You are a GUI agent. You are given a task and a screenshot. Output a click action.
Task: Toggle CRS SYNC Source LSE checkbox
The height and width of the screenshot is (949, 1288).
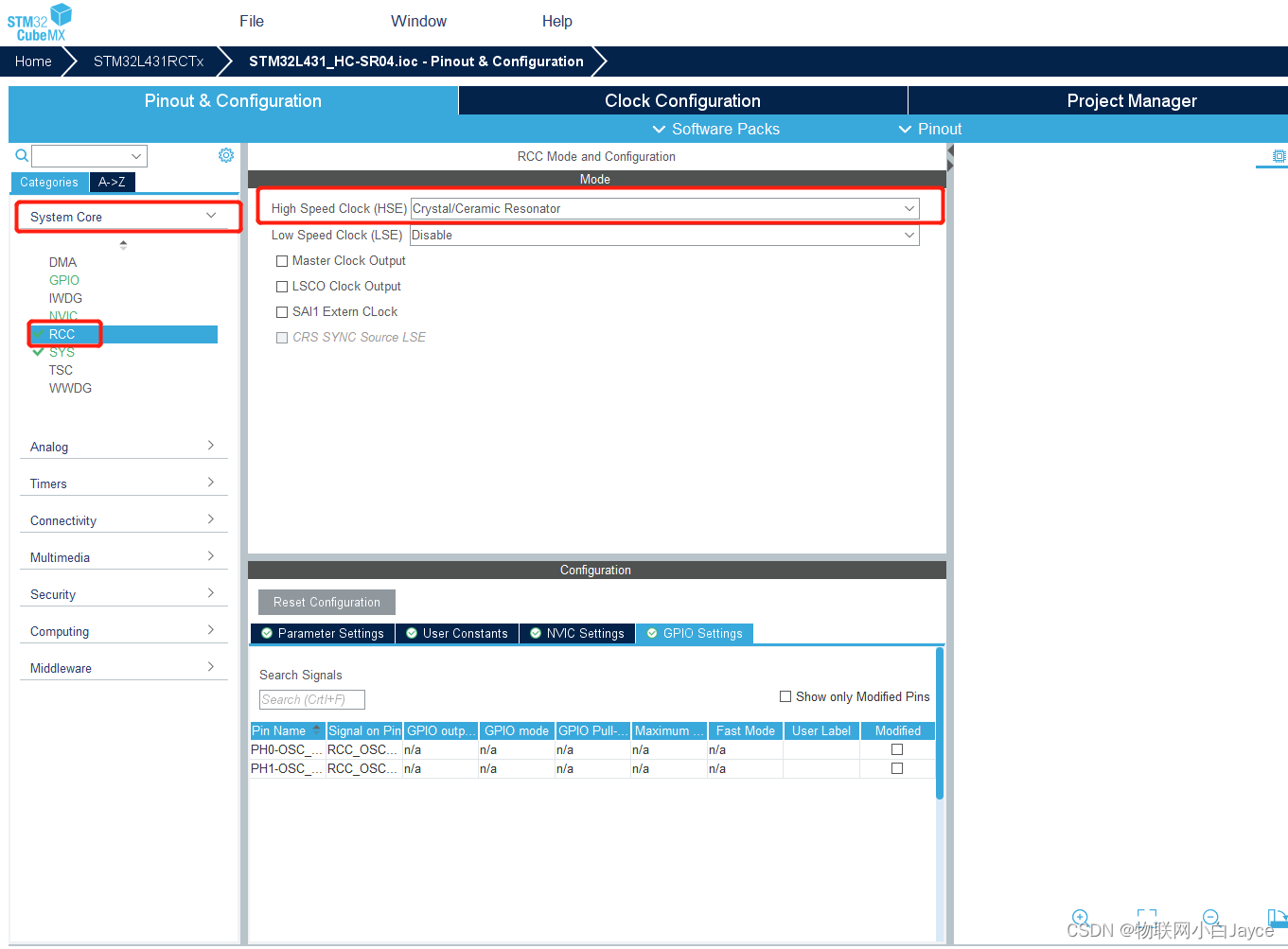click(x=282, y=338)
